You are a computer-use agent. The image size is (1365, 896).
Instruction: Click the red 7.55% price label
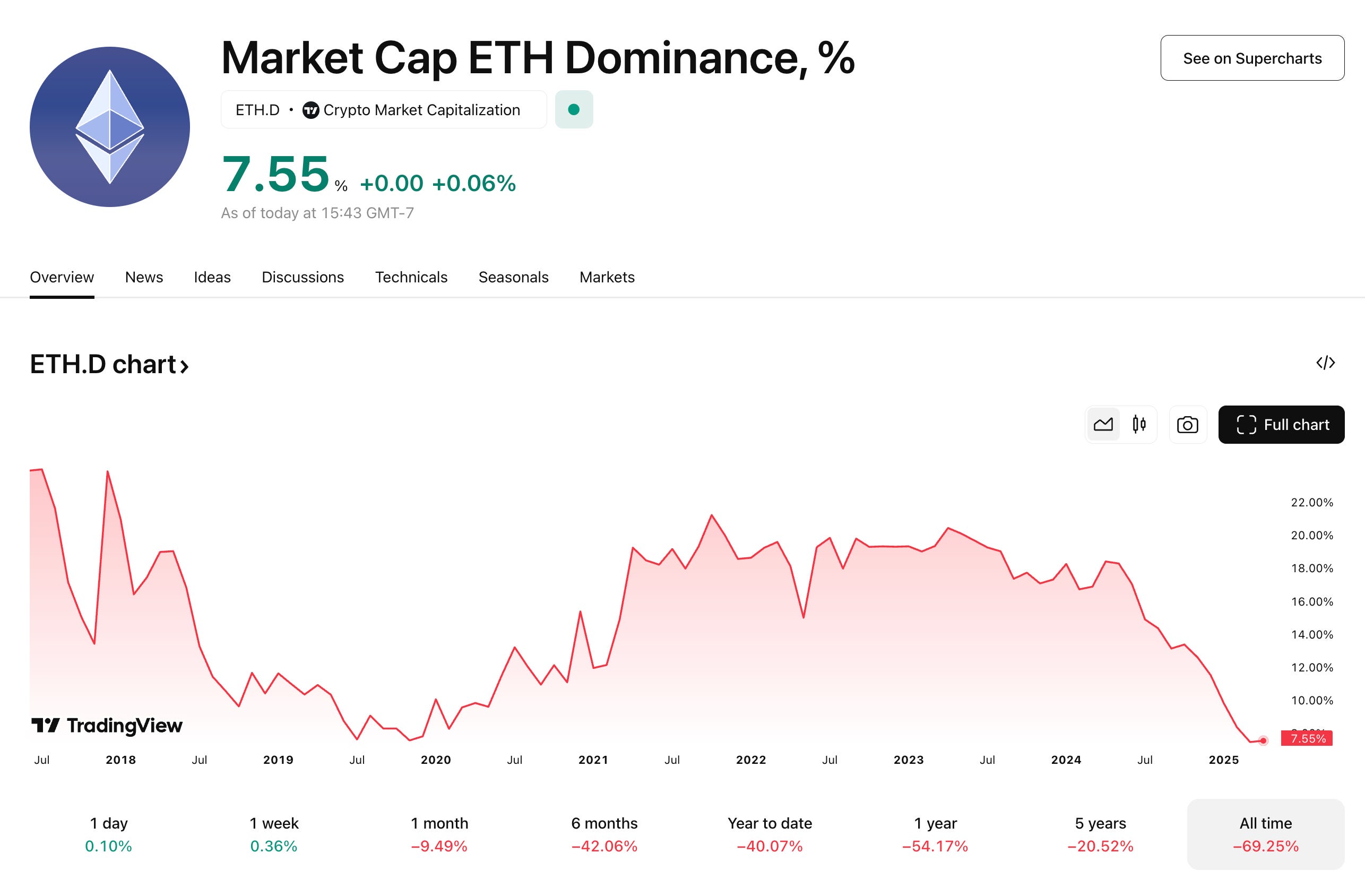(x=1307, y=738)
